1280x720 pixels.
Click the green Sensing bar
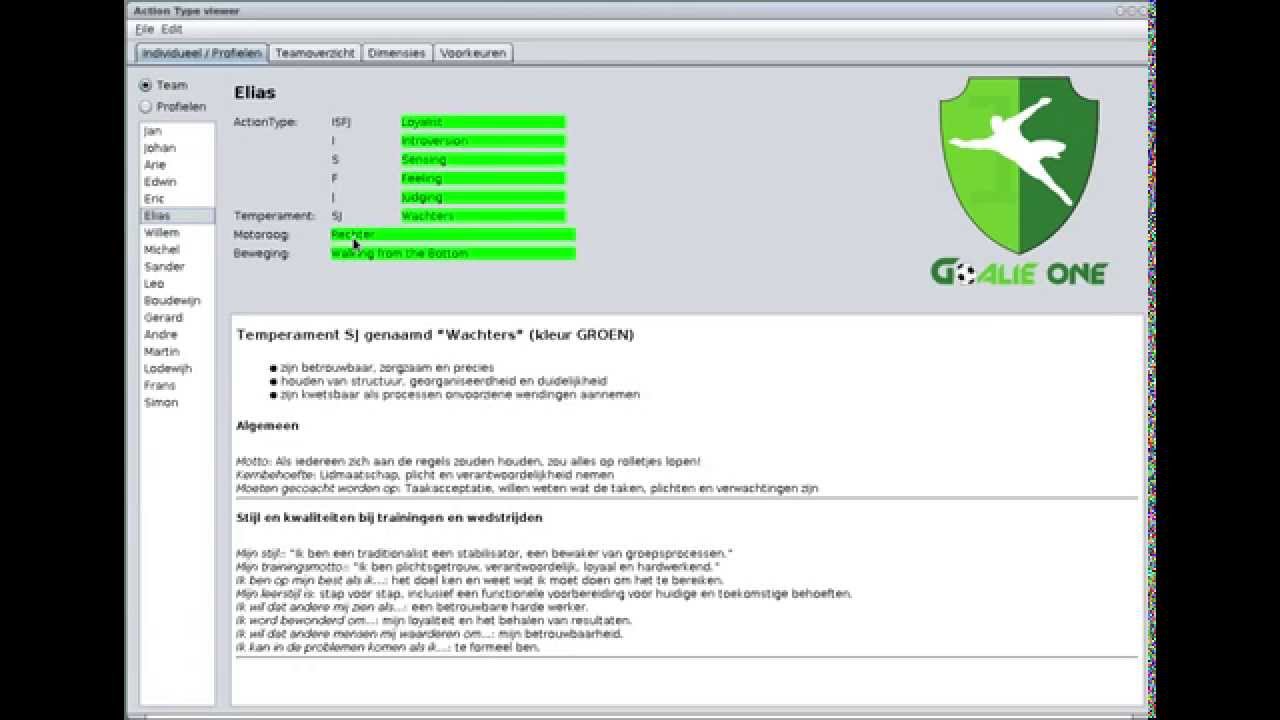click(483, 160)
